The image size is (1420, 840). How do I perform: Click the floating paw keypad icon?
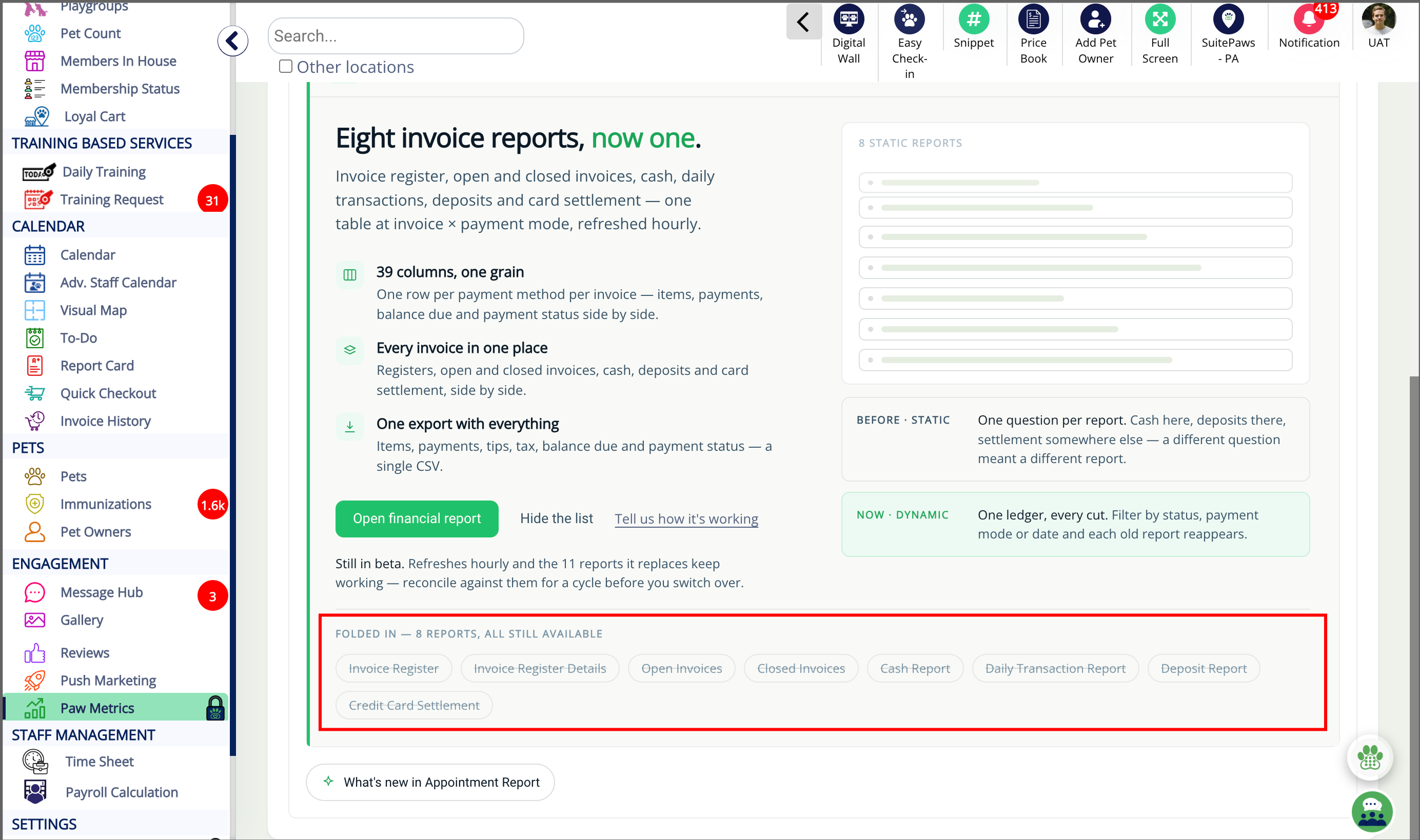[1369, 757]
